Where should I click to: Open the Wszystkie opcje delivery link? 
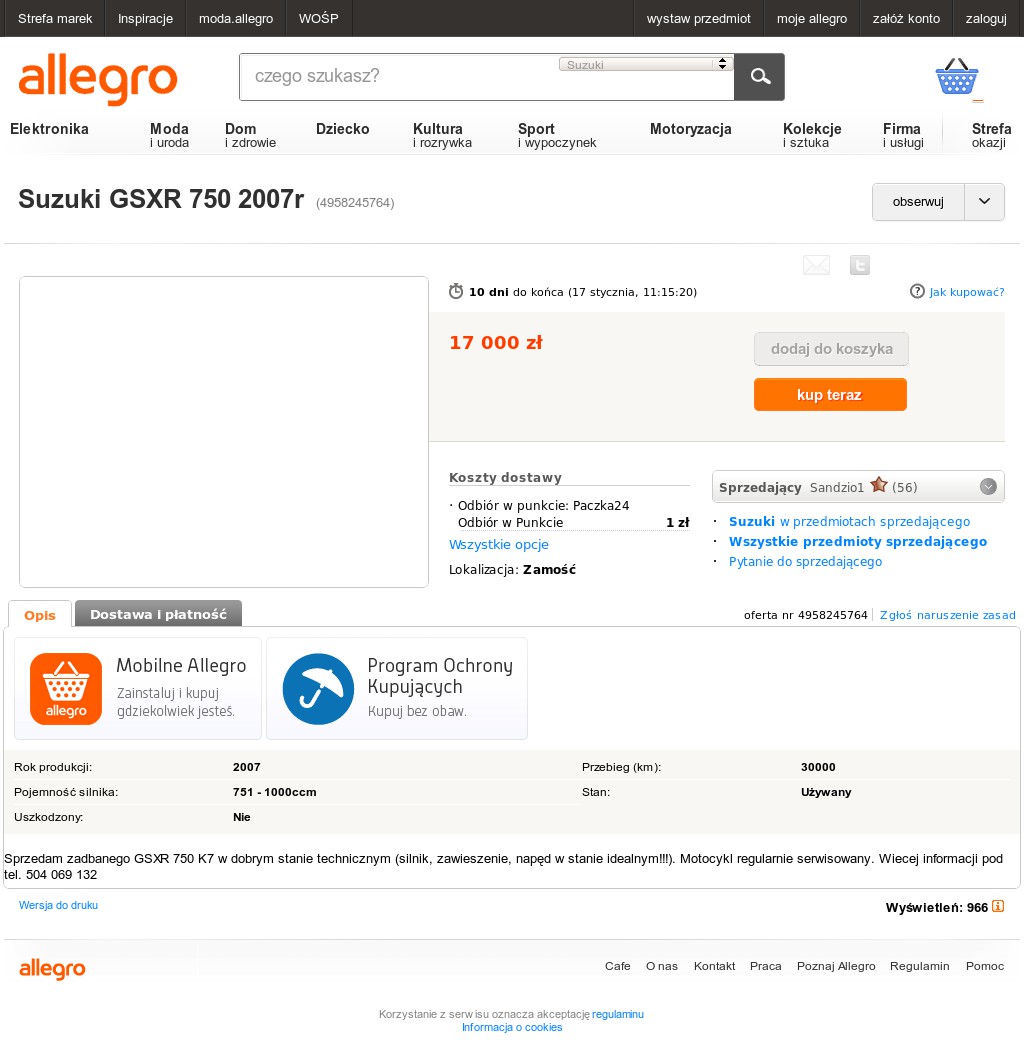click(499, 545)
